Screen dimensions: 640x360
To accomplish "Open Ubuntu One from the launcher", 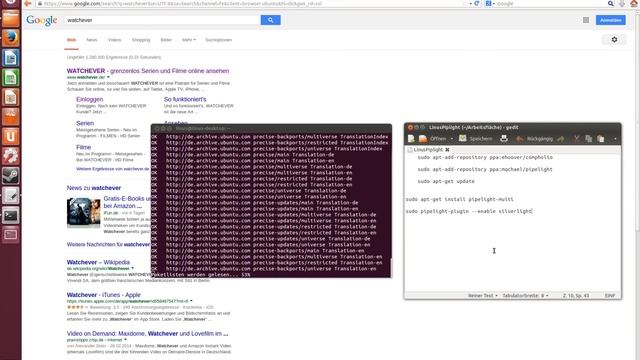I will click(x=11, y=136).
